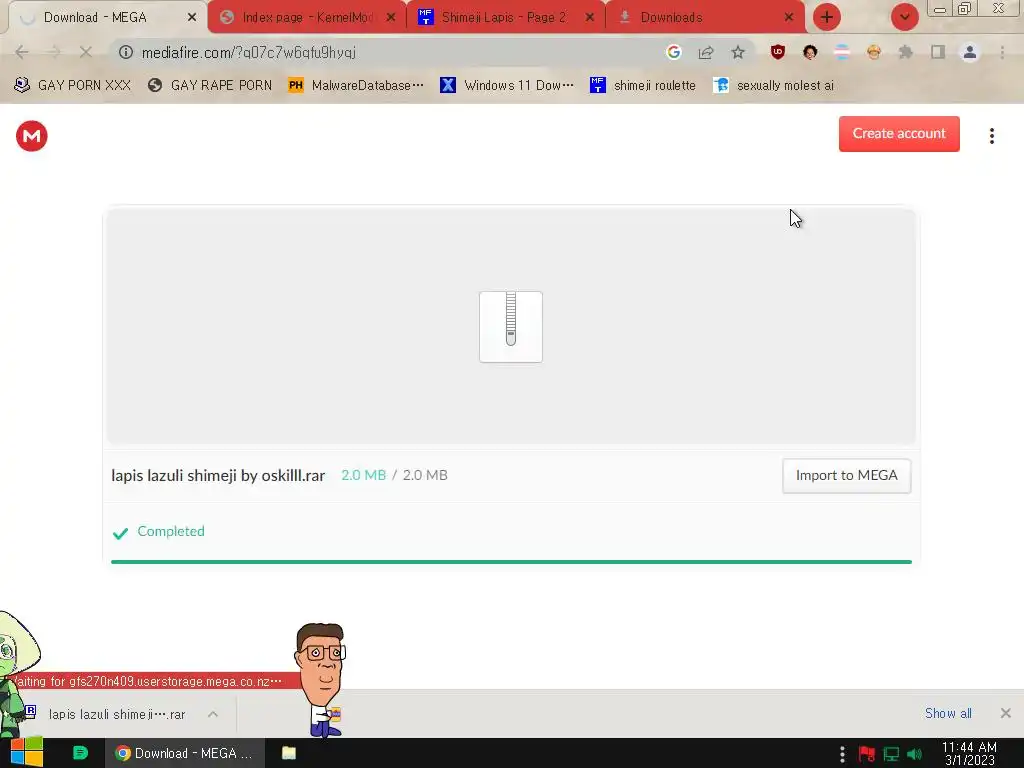Open the shimeji roulette bookmark
Viewport: 1024px width, 768px height.
point(643,85)
